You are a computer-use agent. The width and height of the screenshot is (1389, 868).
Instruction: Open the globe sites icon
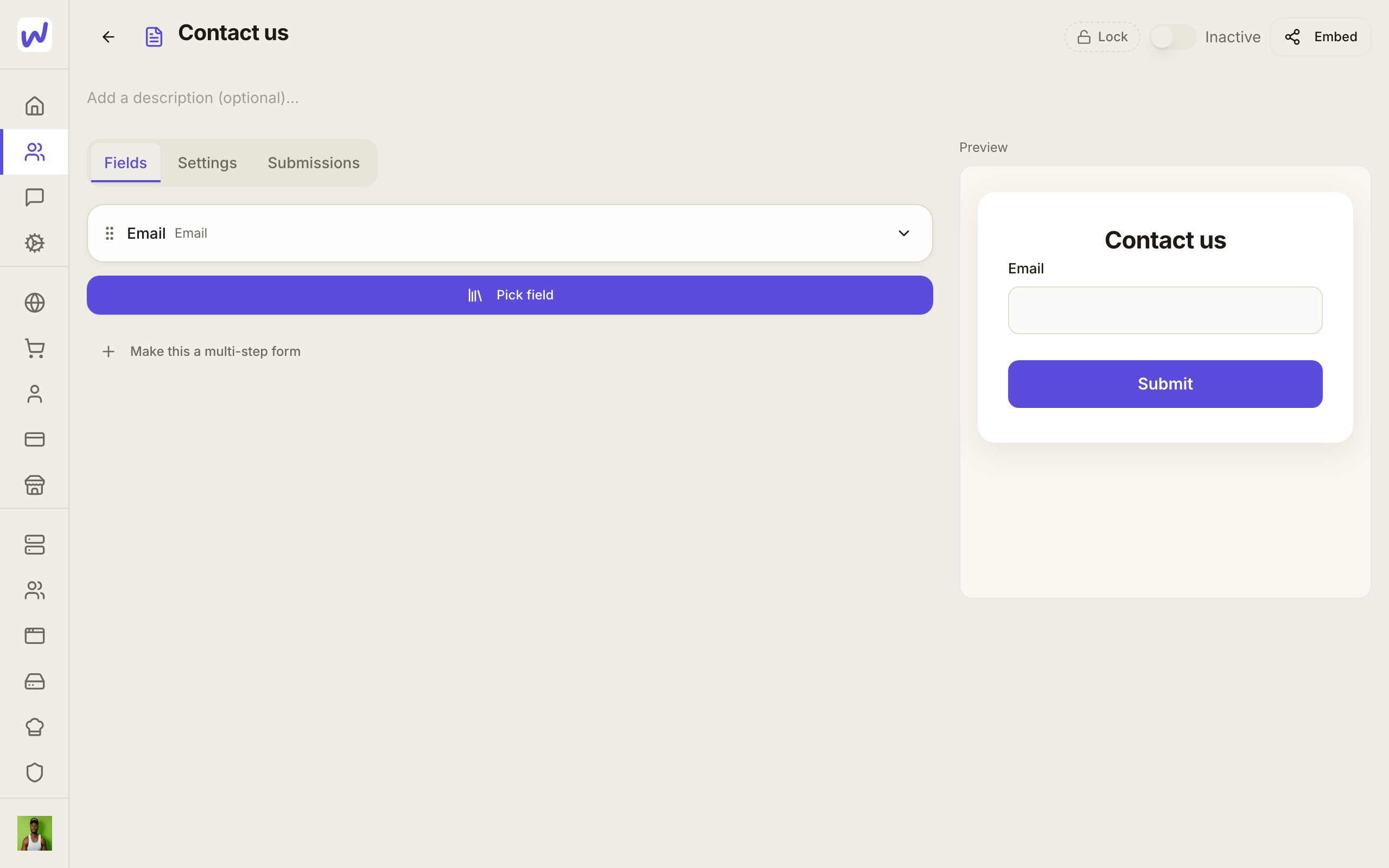point(34,303)
